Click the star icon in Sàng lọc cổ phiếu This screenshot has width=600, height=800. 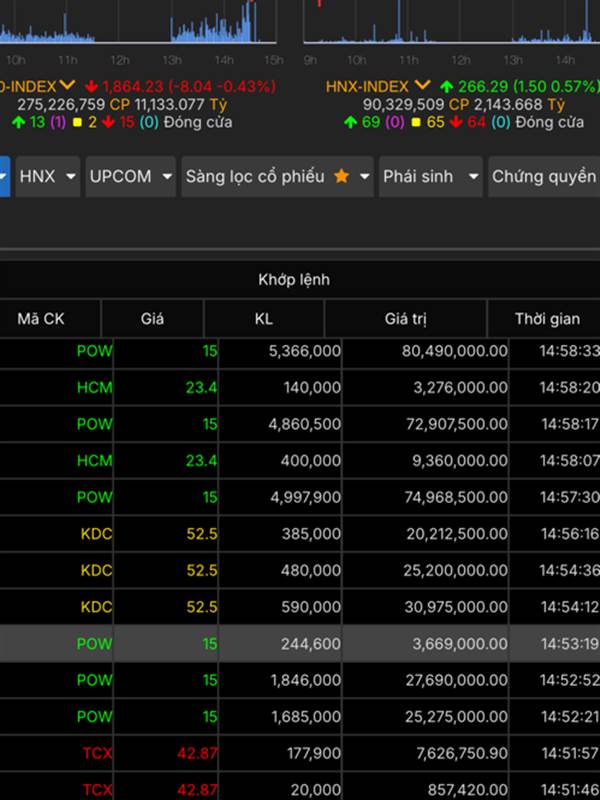(x=341, y=176)
